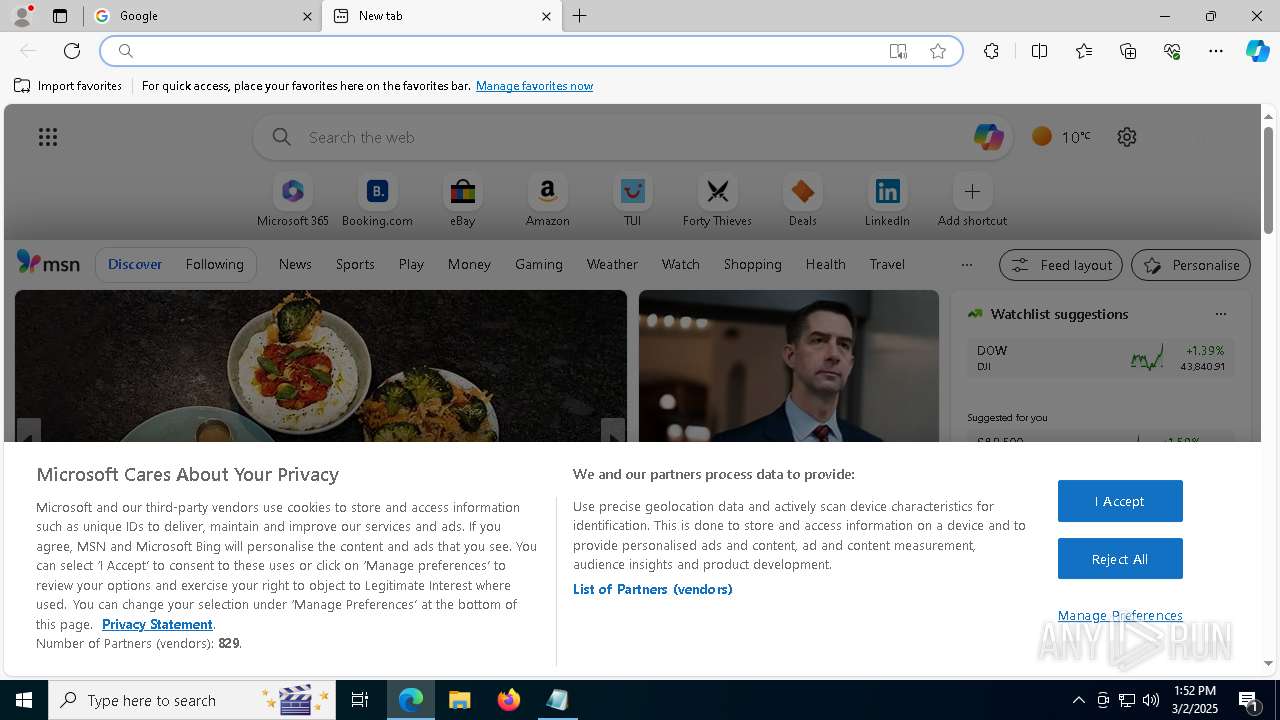Open the Sports category
This screenshot has height=720, width=1280.
[355, 264]
